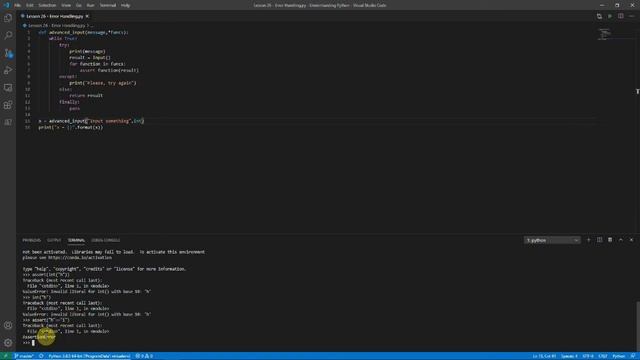Open the File menu

(18, 5)
